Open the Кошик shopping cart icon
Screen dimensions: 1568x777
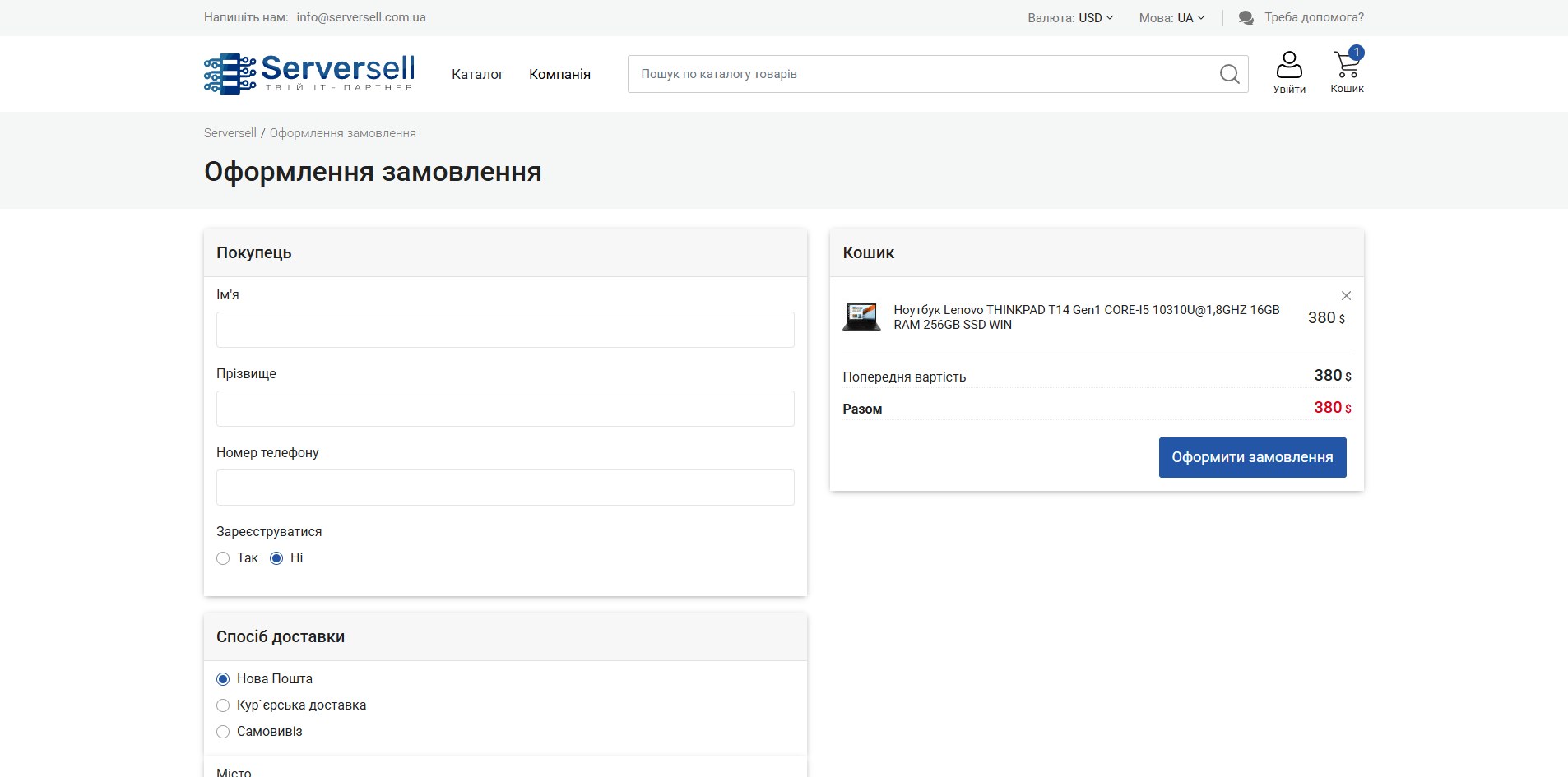(x=1347, y=71)
